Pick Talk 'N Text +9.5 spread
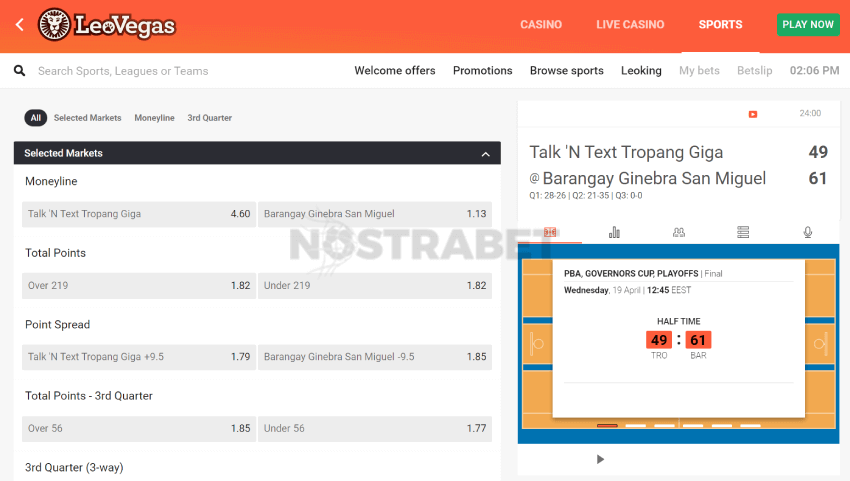 (x=139, y=357)
